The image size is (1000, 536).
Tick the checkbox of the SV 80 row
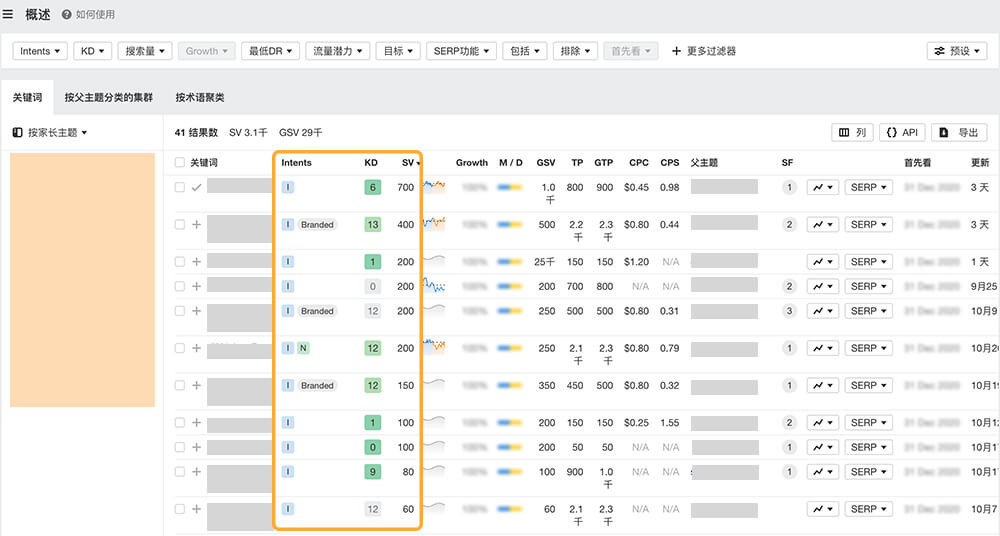pyautogui.click(x=180, y=472)
